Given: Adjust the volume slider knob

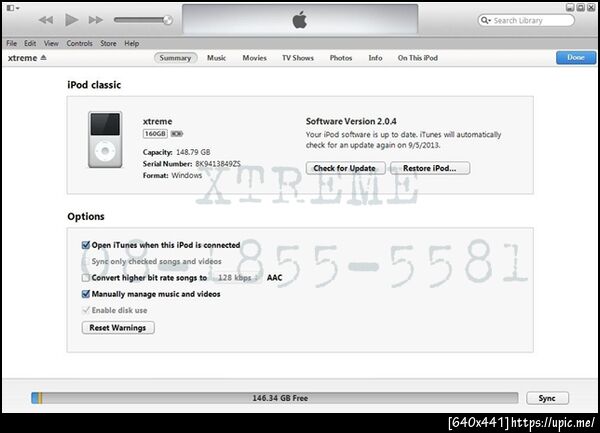Looking at the screenshot, I should (x=168, y=20).
